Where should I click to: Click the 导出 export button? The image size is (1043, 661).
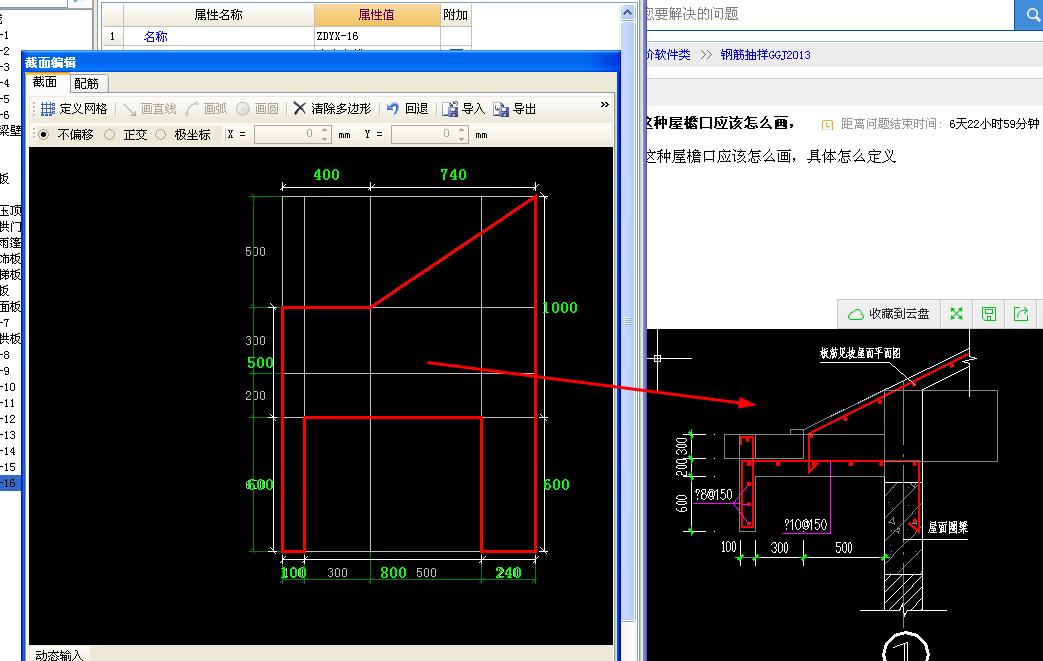pyautogui.click(x=515, y=108)
